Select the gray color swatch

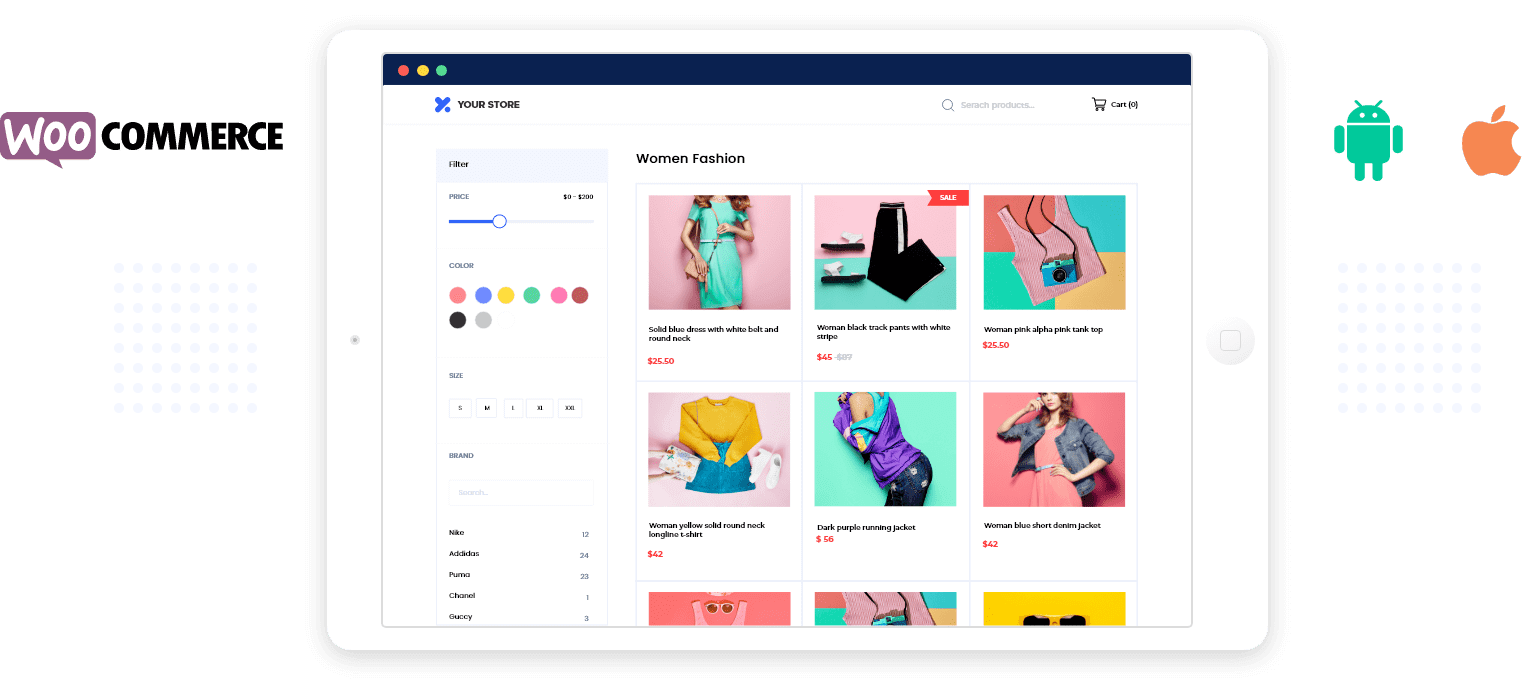click(x=483, y=320)
